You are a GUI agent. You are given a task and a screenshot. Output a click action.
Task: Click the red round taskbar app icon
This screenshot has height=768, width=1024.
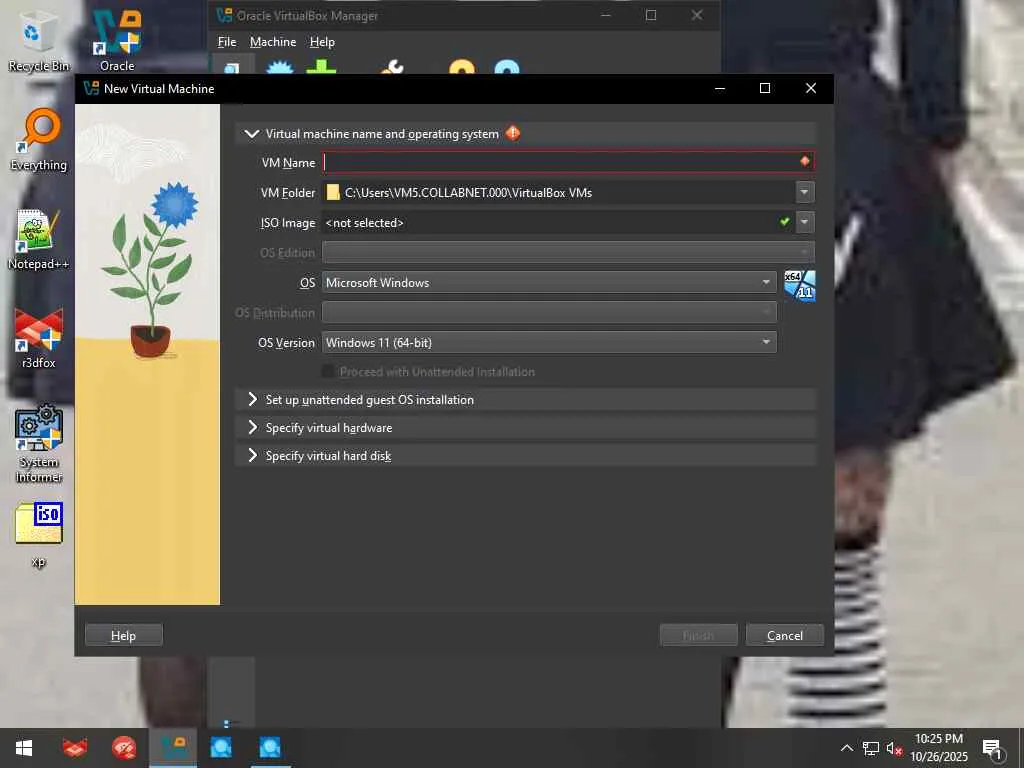(124, 748)
